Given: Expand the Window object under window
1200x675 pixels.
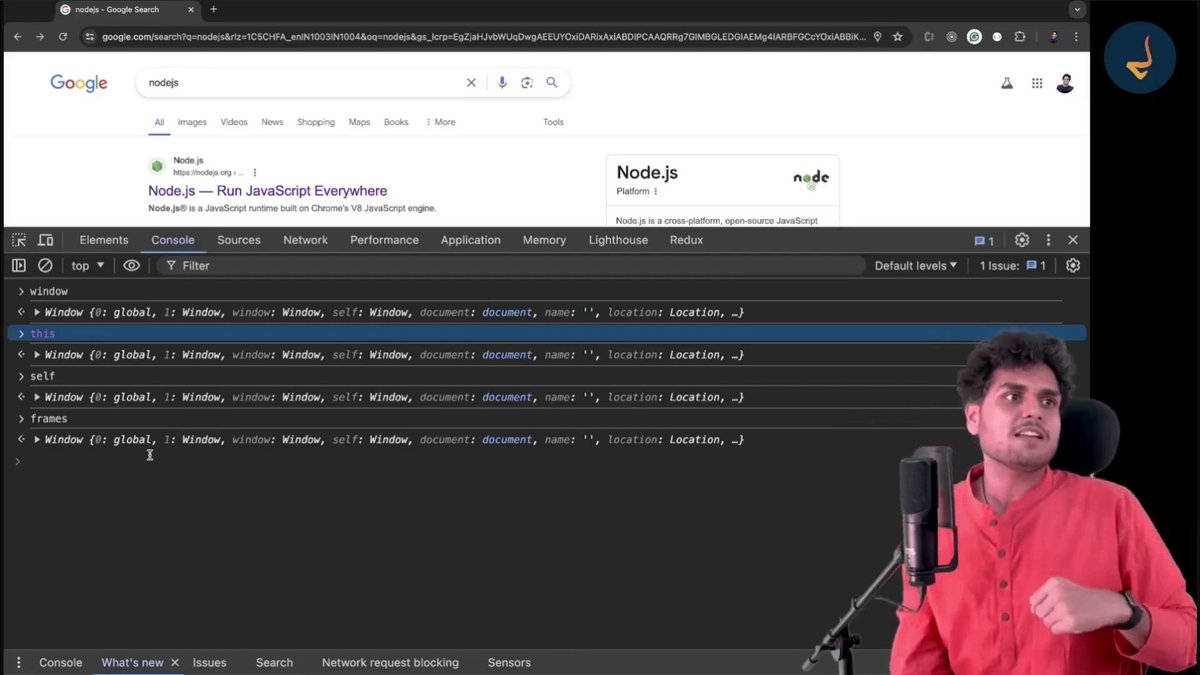Looking at the screenshot, I should [x=37, y=312].
